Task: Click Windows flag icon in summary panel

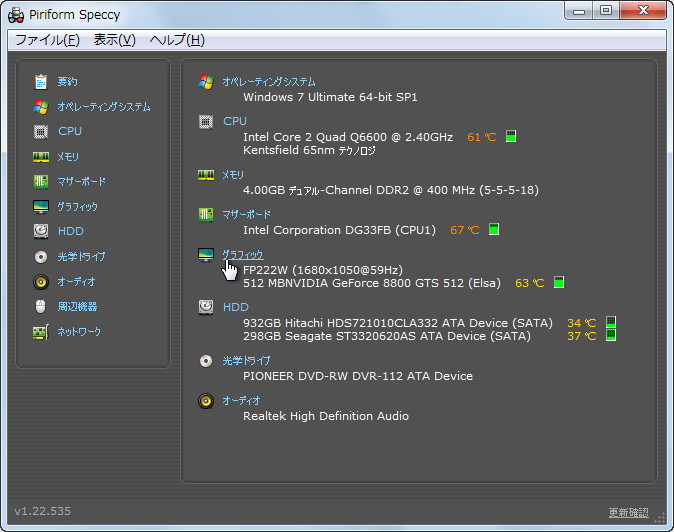Action: pyautogui.click(x=206, y=82)
